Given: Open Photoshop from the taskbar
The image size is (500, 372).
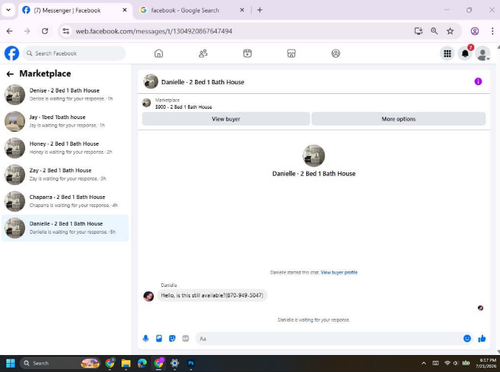Looking at the screenshot, I should click(x=191, y=363).
